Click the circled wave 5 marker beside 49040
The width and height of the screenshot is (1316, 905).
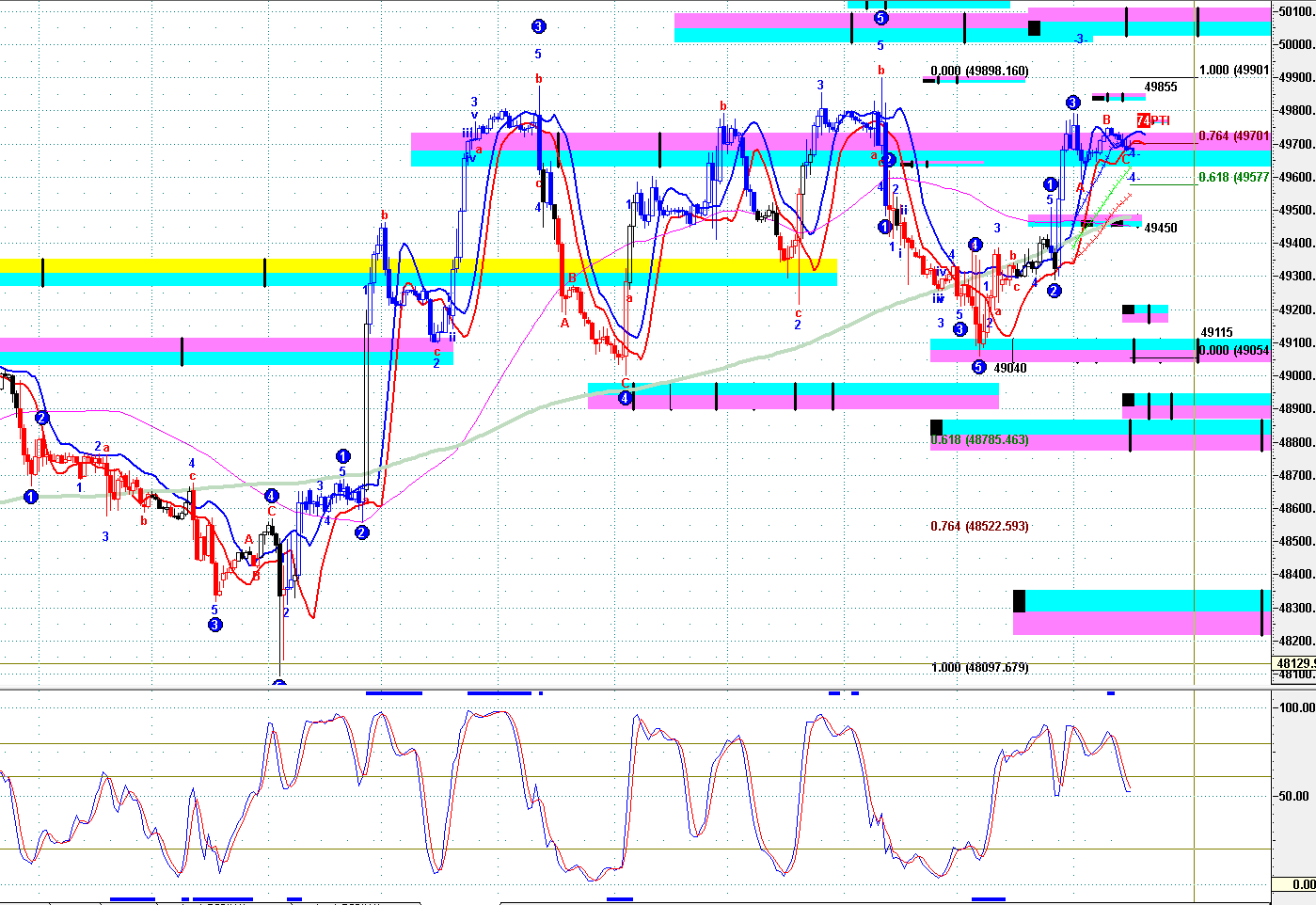click(x=978, y=368)
